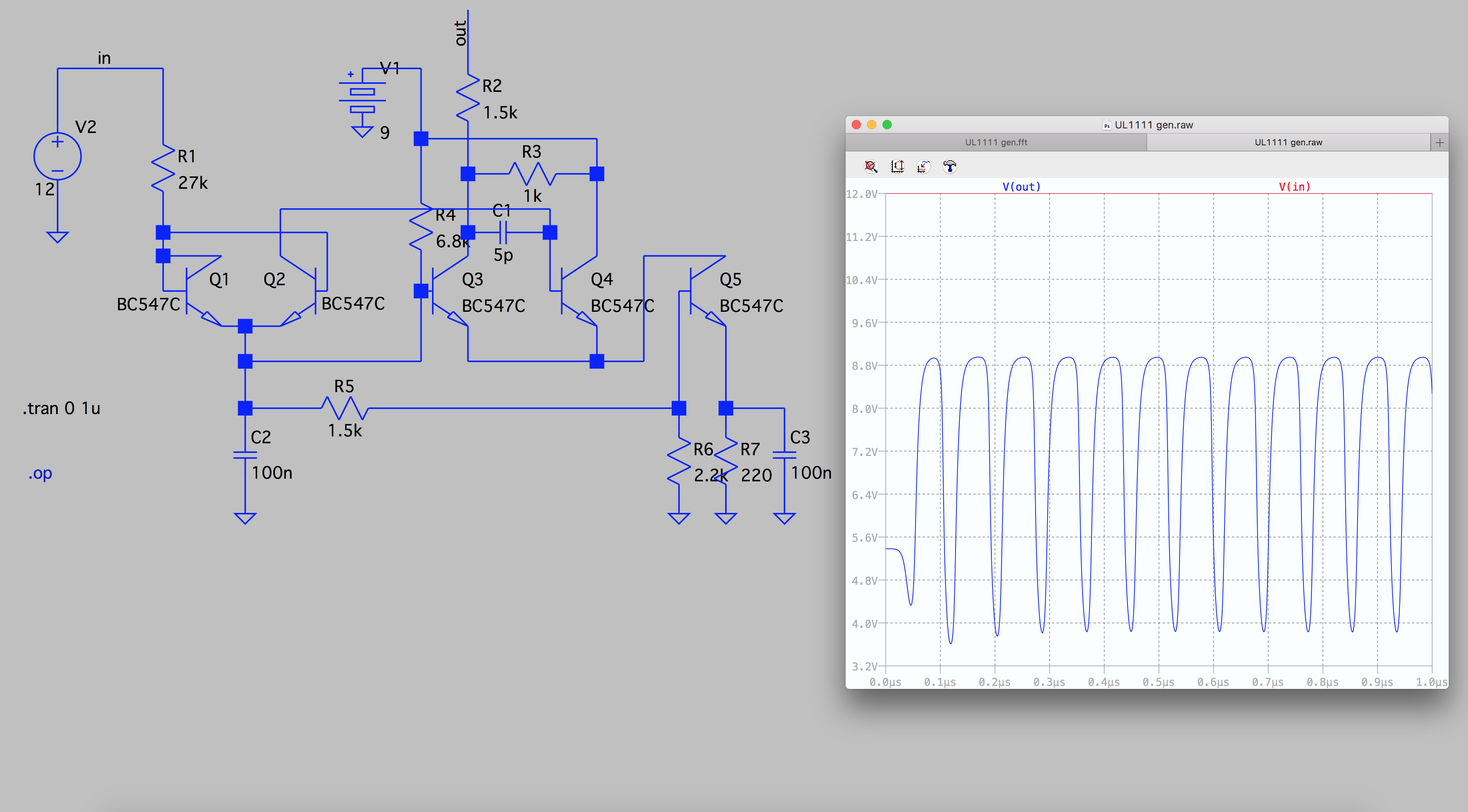
Task: Click resistor R6 symbol
Action: pos(679,461)
